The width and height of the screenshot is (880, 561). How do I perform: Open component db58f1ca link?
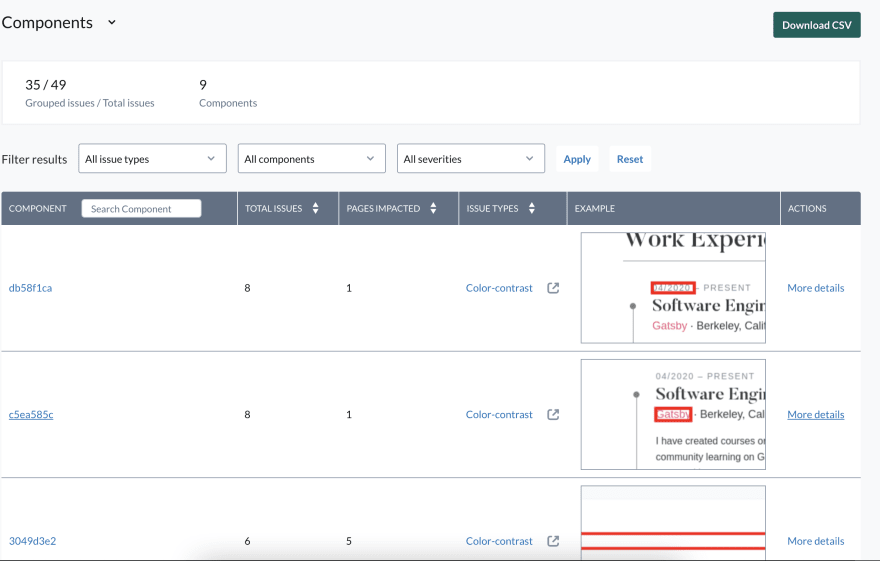(x=30, y=288)
